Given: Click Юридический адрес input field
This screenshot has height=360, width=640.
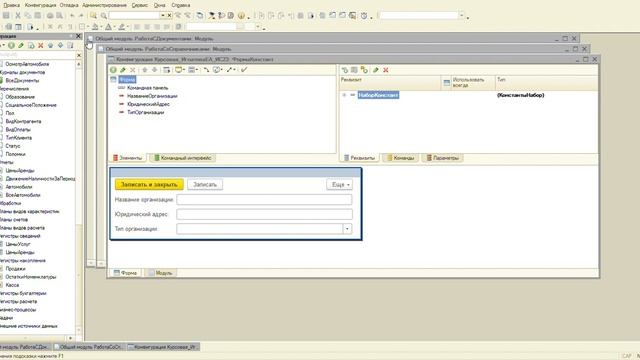Looking at the screenshot, I should (264, 214).
